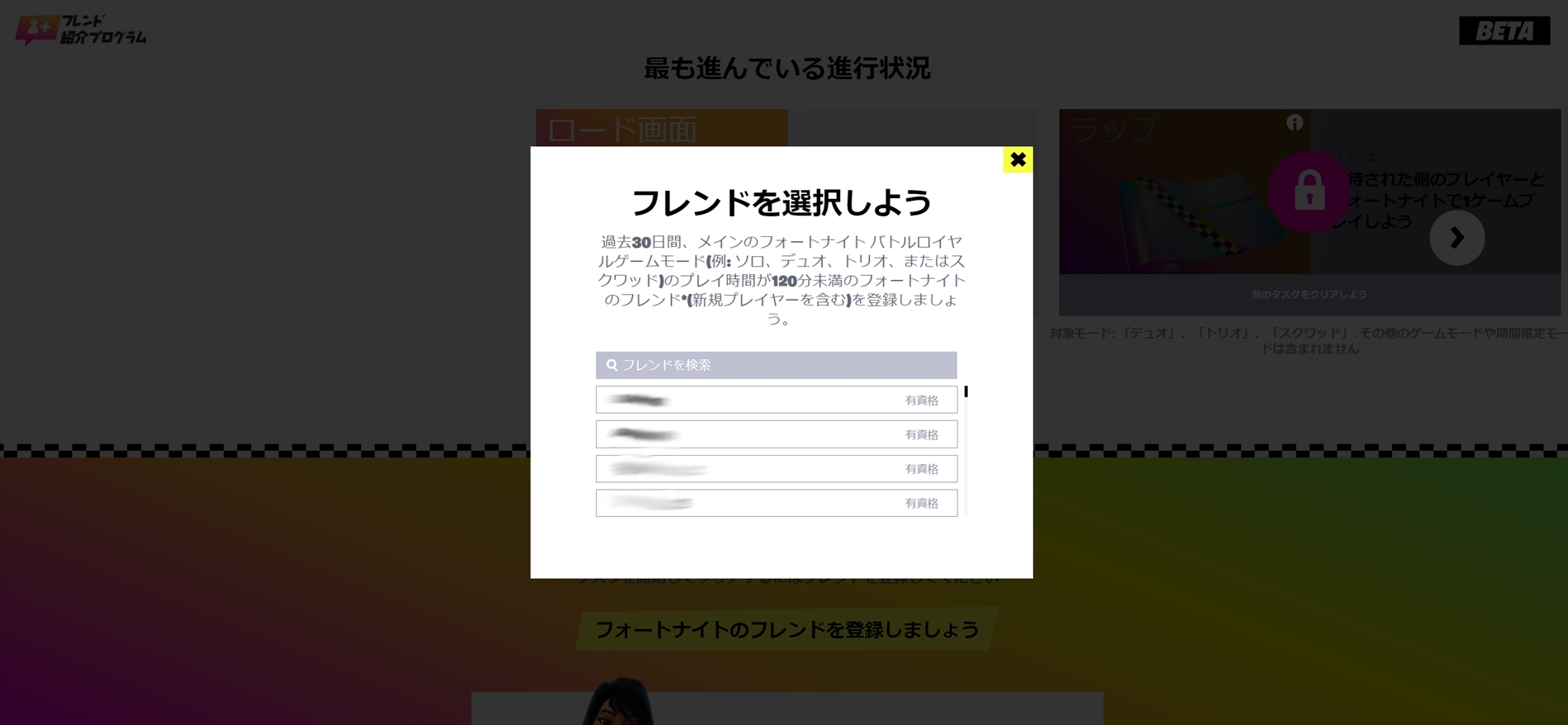Click the next arrow on the reward carousel
This screenshot has height=725, width=1568.
(x=1457, y=238)
